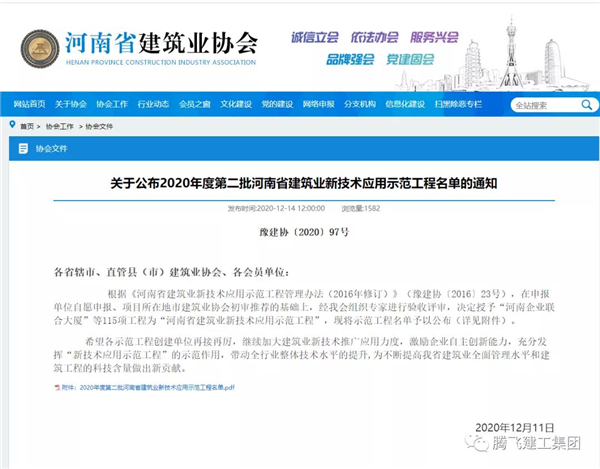Open the 网站首页 nav menu item
The height and width of the screenshot is (469, 600).
point(29,104)
